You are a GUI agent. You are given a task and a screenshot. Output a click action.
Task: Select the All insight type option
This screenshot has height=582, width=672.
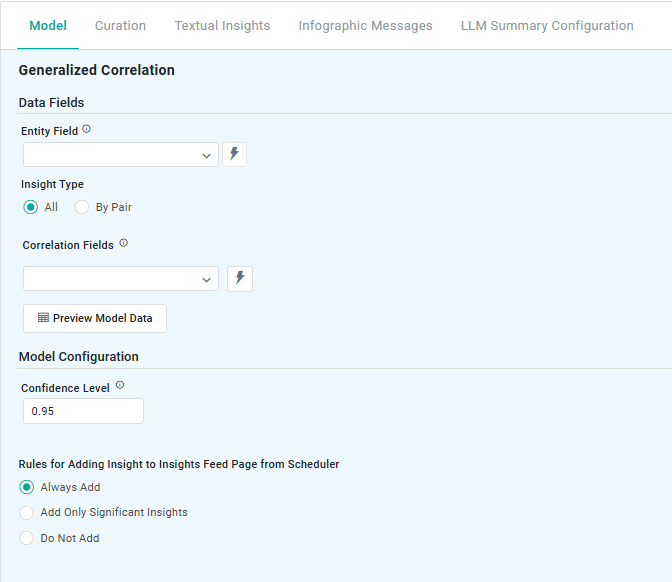tap(30, 208)
